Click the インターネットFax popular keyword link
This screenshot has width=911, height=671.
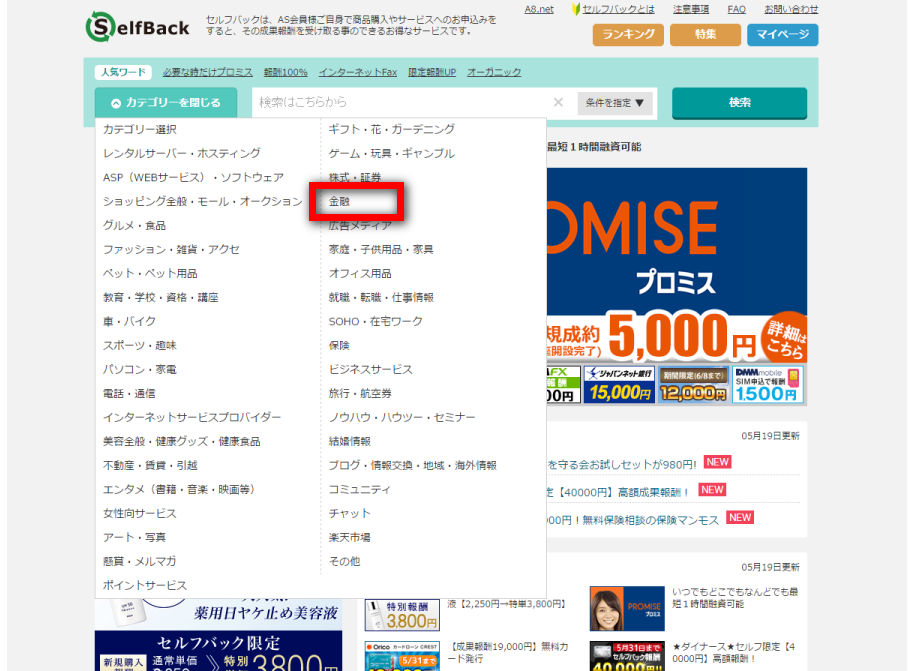coord(358,72)
